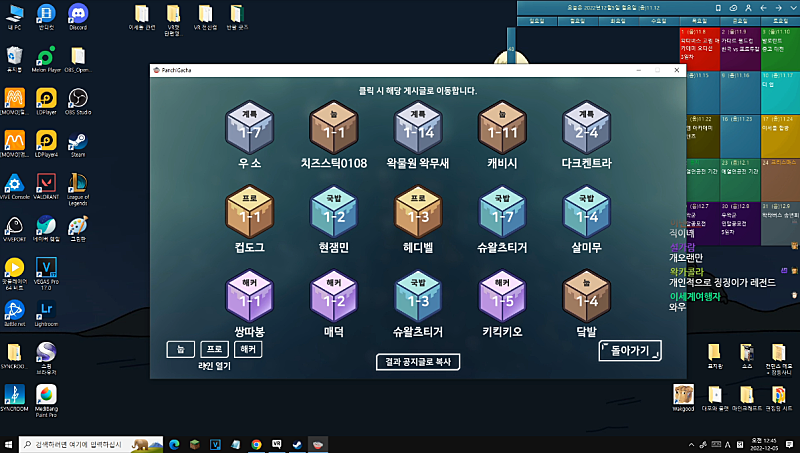The height and width of the screenshot is (453, 800).
Task: Click the 결과 공지글로 복사 button
Action: click(x=418, y=362)
